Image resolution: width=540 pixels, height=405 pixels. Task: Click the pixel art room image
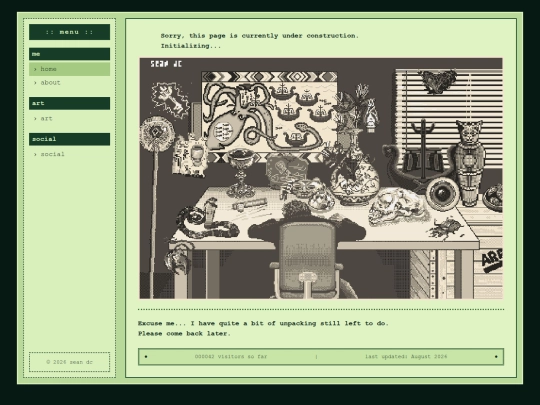coord(321,178)
